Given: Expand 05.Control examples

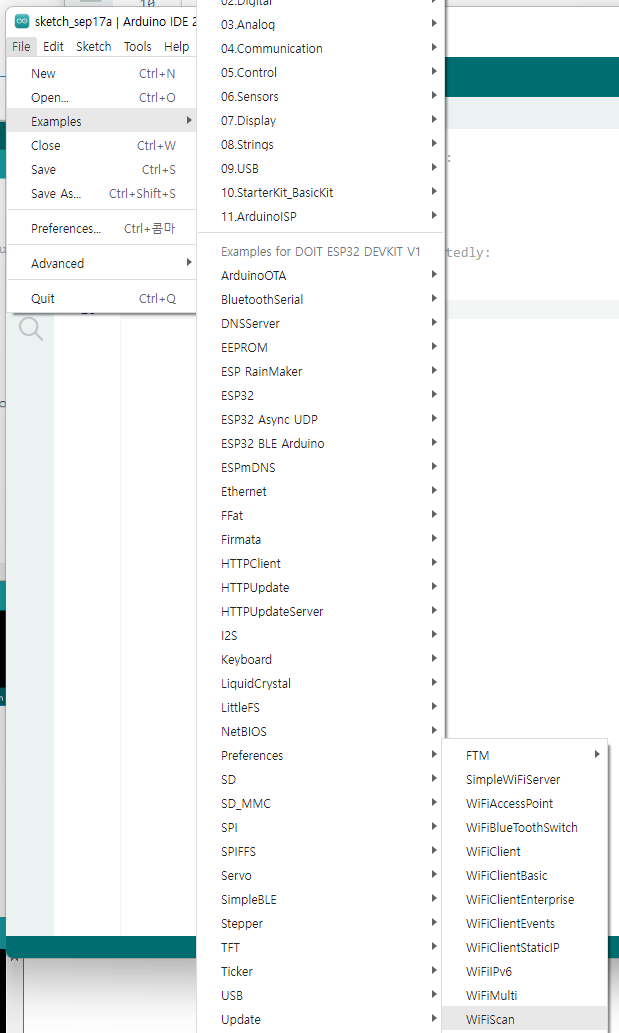Looking at the screenshot, I should tap(321, 72).
